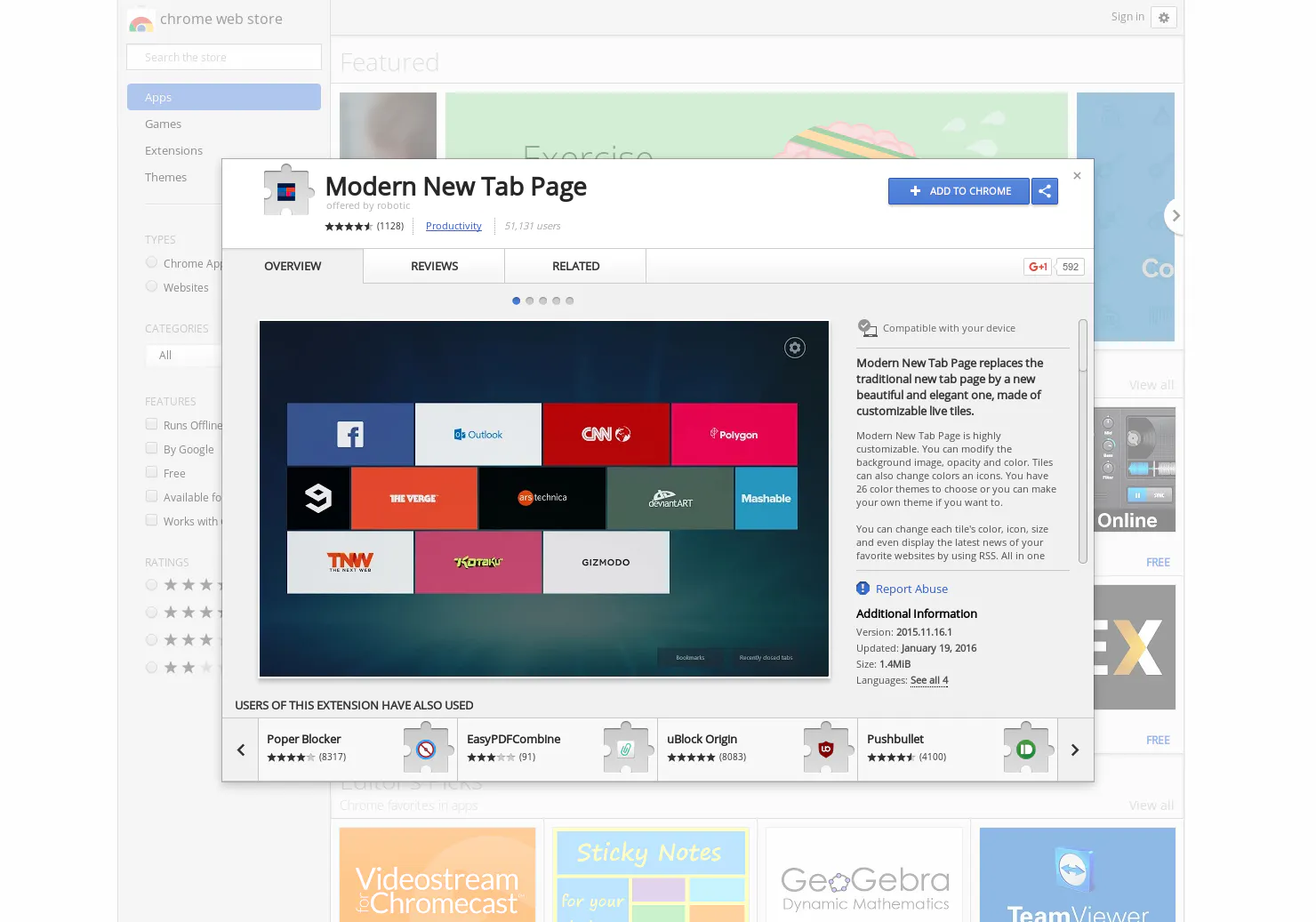
Task: Close the extension detail dialog
Action: tap(1077, 176)
